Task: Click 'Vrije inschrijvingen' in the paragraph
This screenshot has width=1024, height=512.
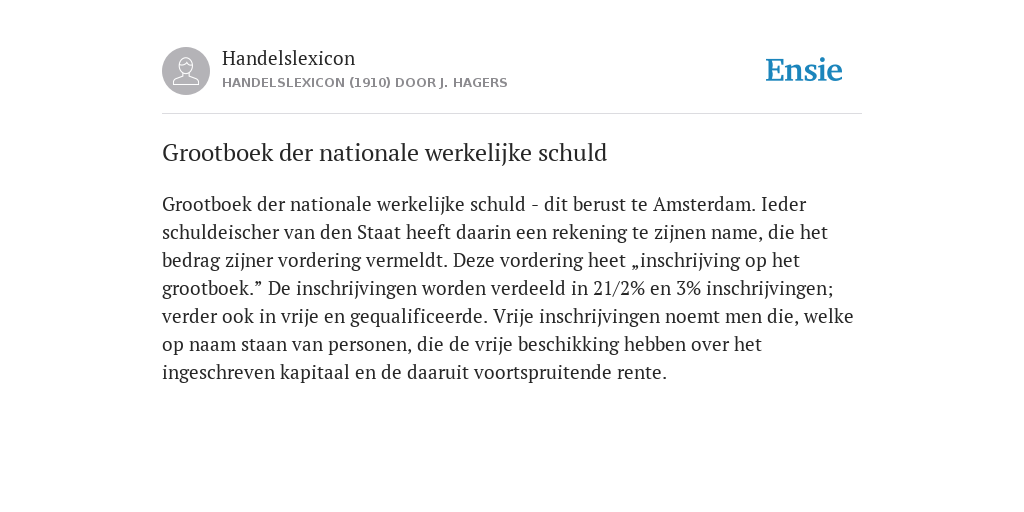Action: 577,317
